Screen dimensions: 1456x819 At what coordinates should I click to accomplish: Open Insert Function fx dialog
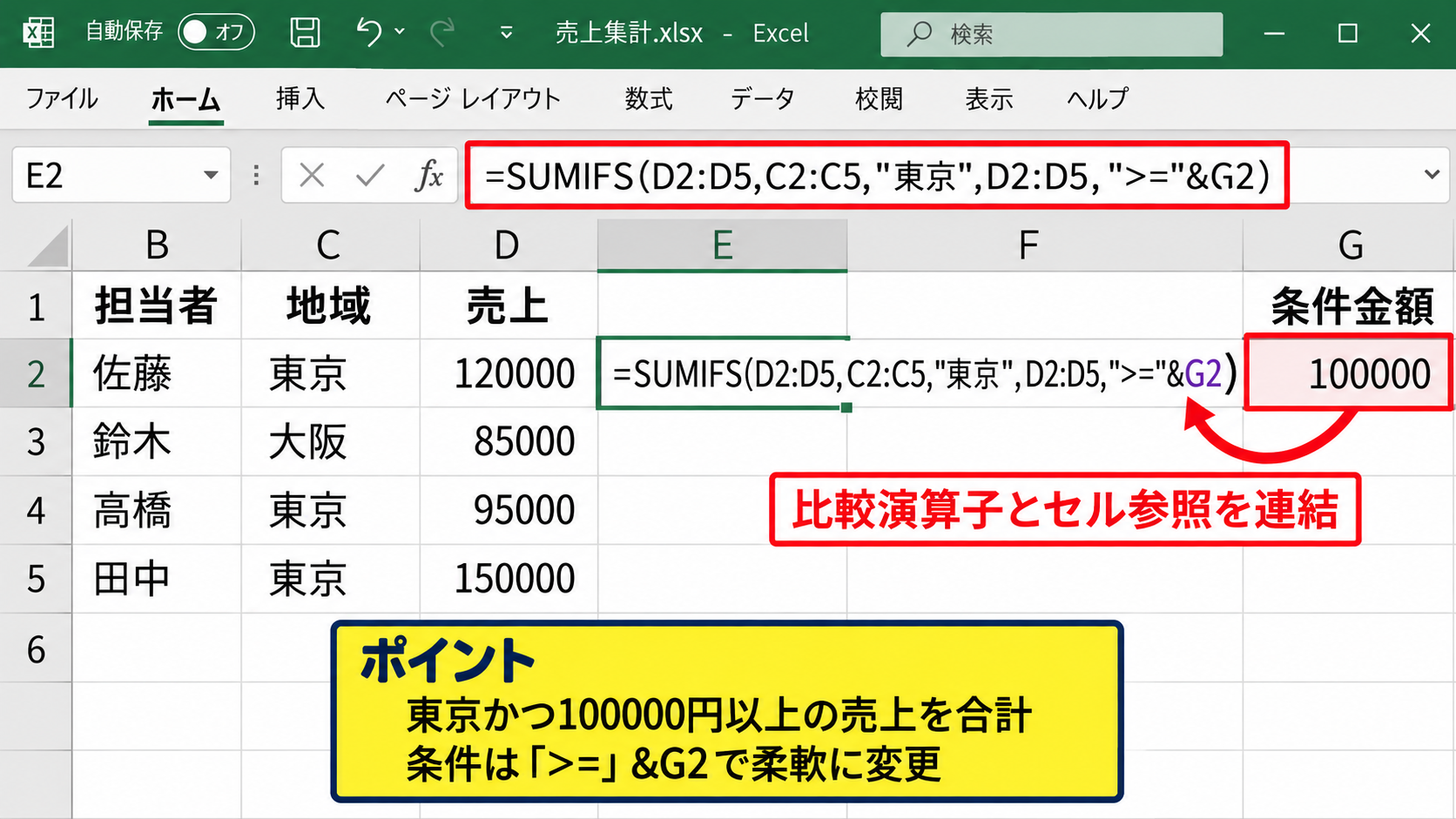coord(428,175)
